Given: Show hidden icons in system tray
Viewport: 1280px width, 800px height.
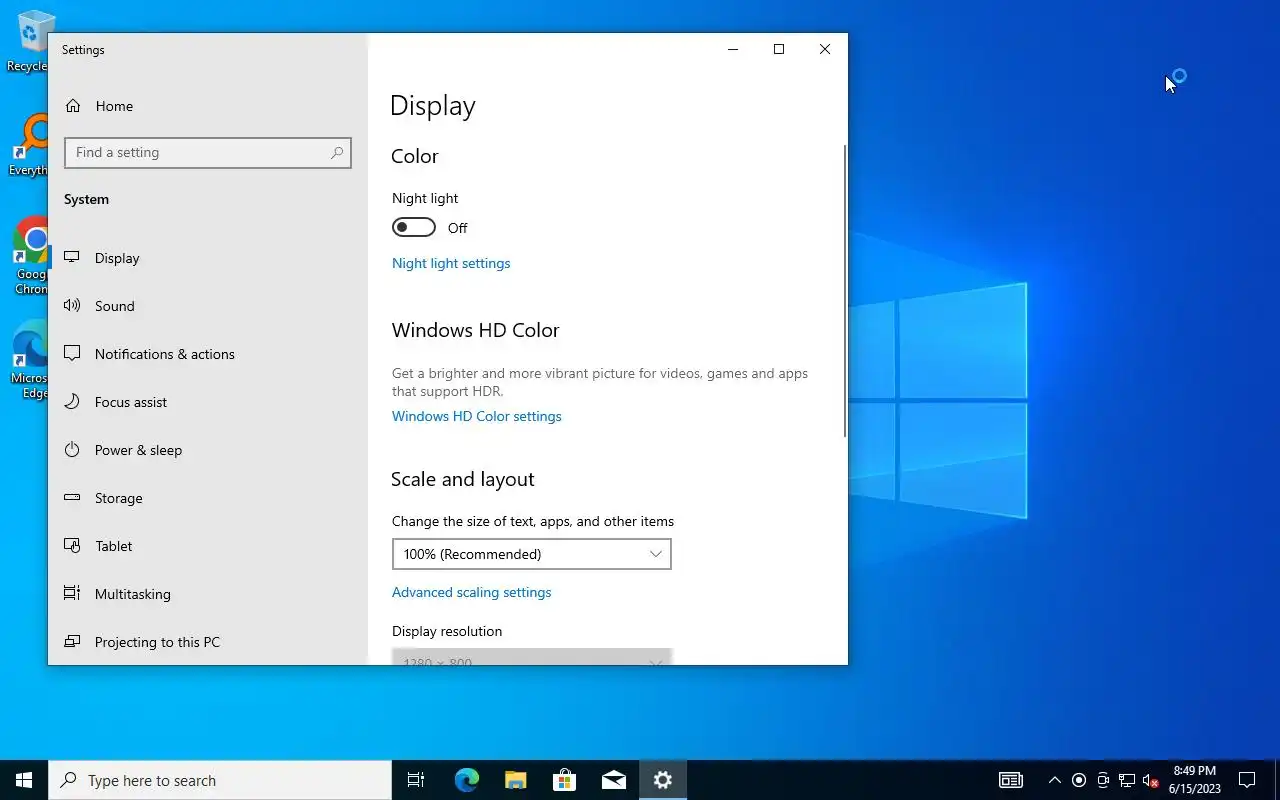Looking at the screenshot, I should [x=1054, y=780].
